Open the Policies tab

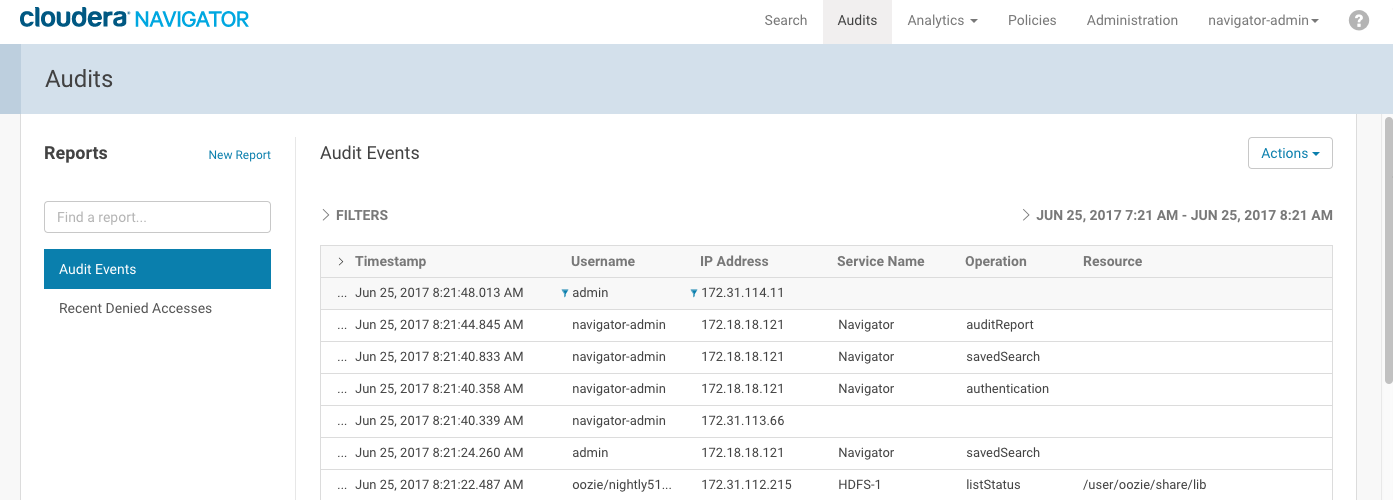point(1031,21)
